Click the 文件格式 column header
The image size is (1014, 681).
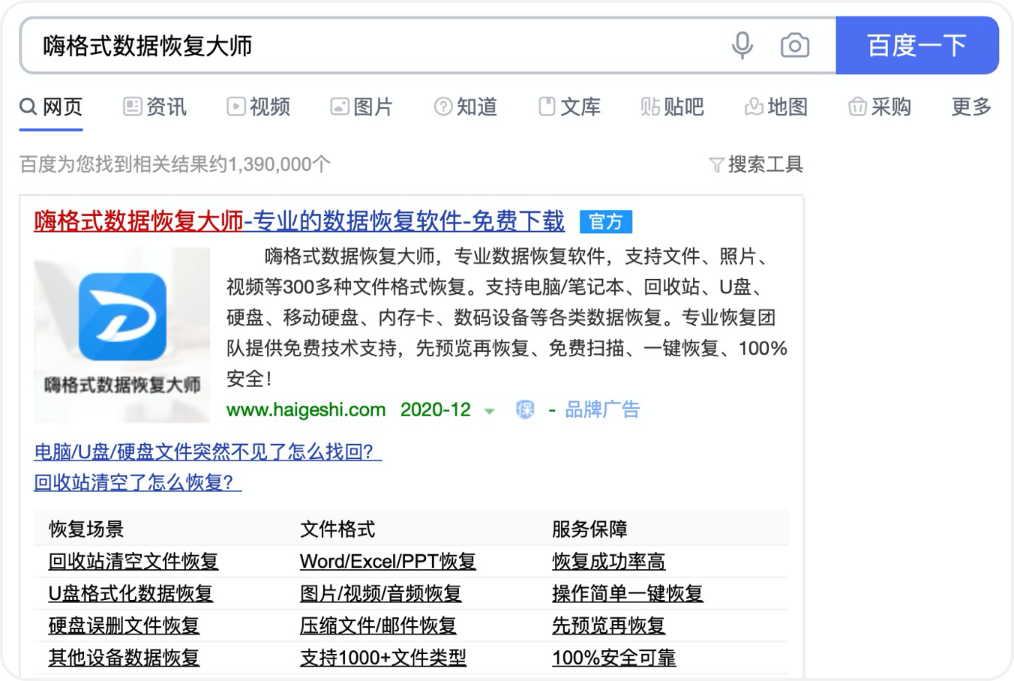(x=338, y=529)
